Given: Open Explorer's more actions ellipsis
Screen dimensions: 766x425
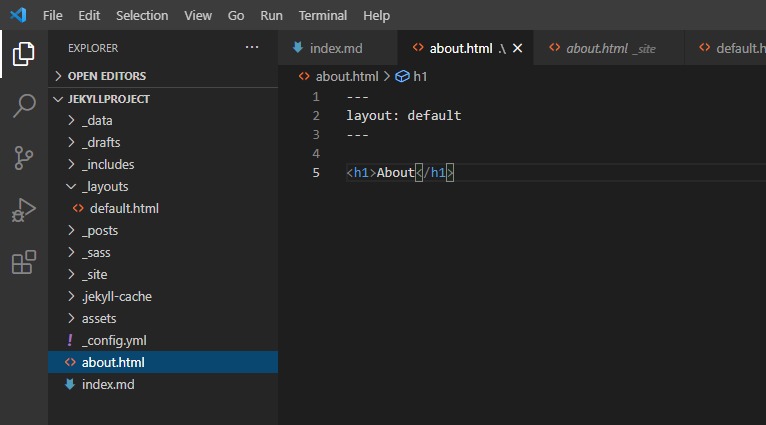Looking at the screenshot, I should point(251,47).
